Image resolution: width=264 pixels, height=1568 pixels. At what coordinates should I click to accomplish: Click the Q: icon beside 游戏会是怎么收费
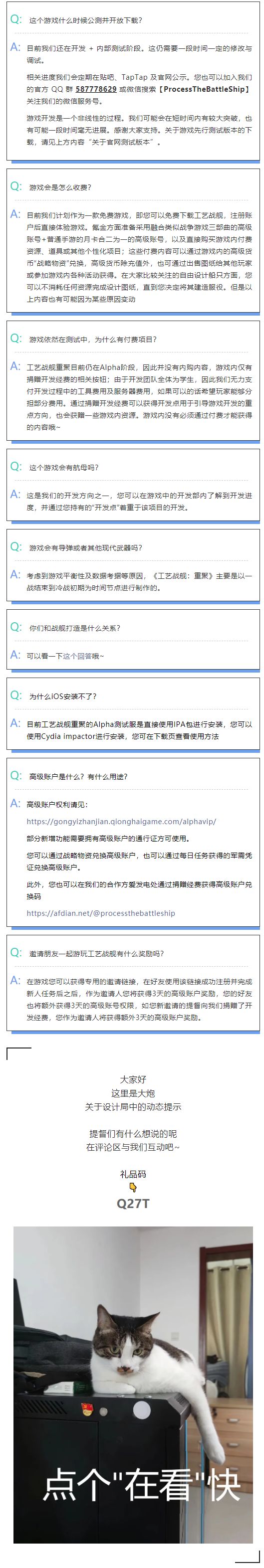pyautogui.click(x=16, y=186)
